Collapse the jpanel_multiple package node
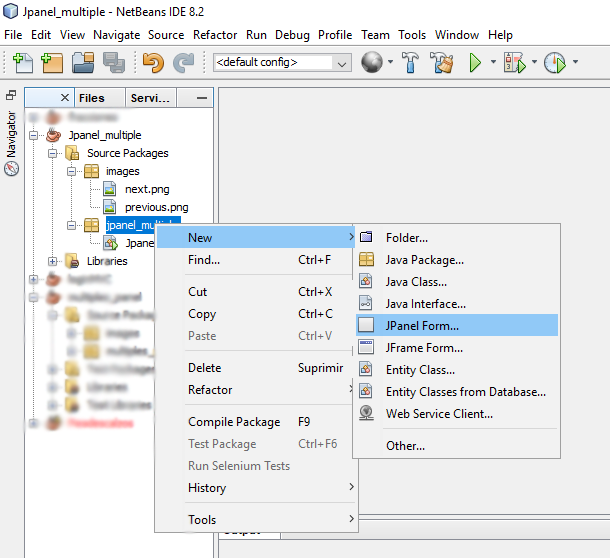 tap(72, 225)
